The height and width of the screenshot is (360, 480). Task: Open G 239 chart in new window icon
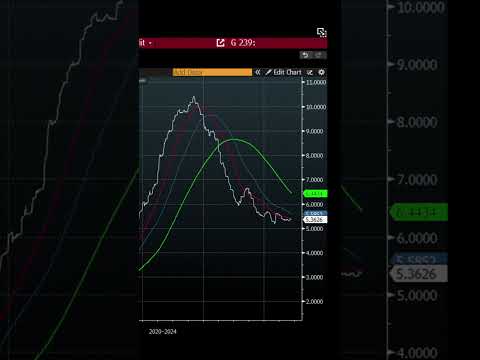click(x=220, y=43)
